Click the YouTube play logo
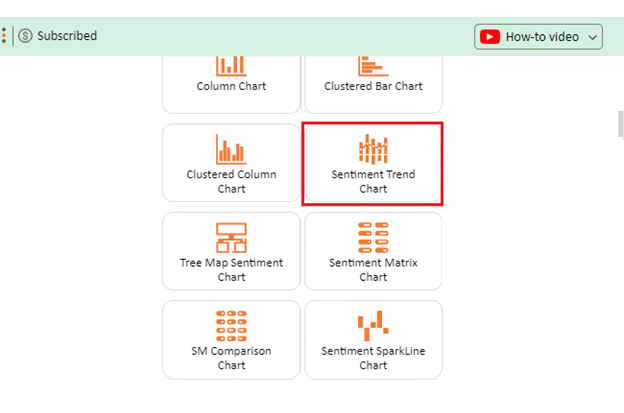 490,37
